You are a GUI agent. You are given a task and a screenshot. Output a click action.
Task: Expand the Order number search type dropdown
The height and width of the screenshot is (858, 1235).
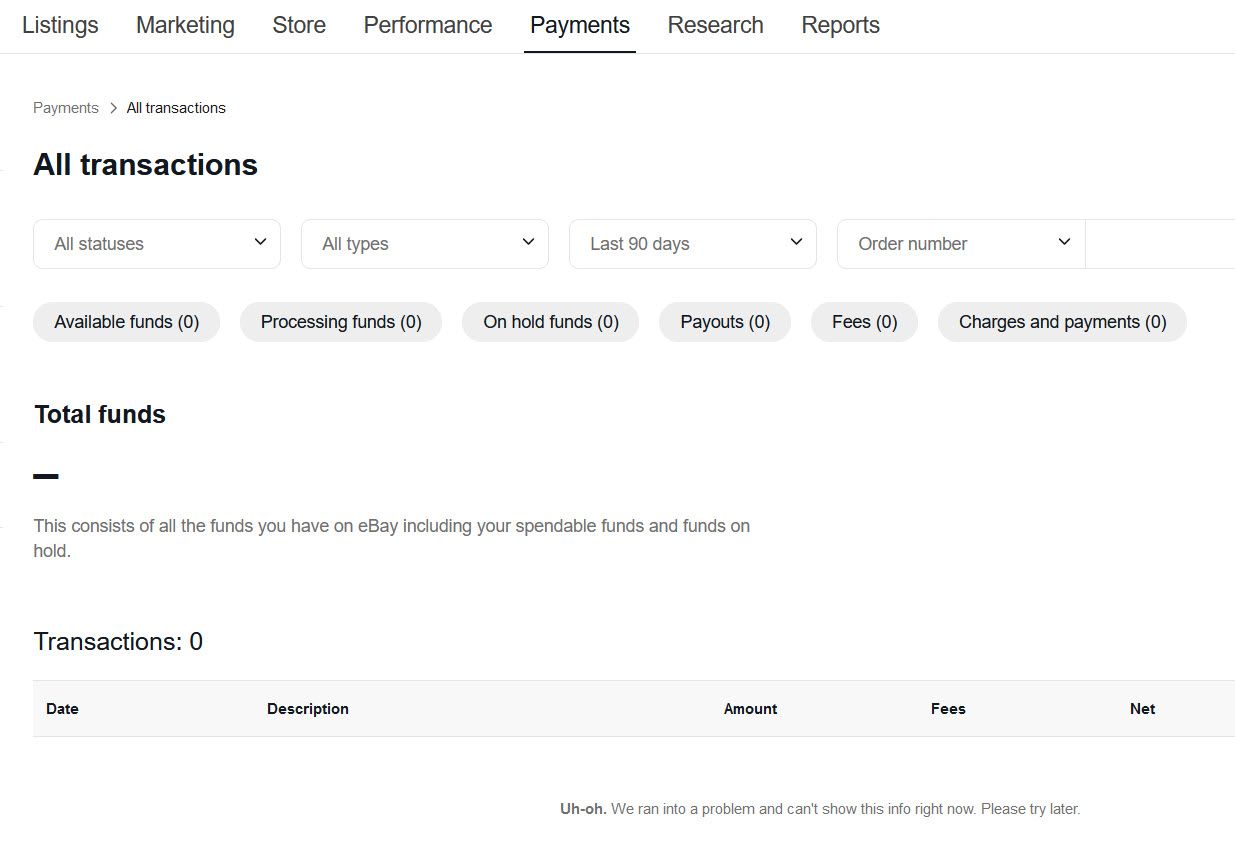[961, 244]
